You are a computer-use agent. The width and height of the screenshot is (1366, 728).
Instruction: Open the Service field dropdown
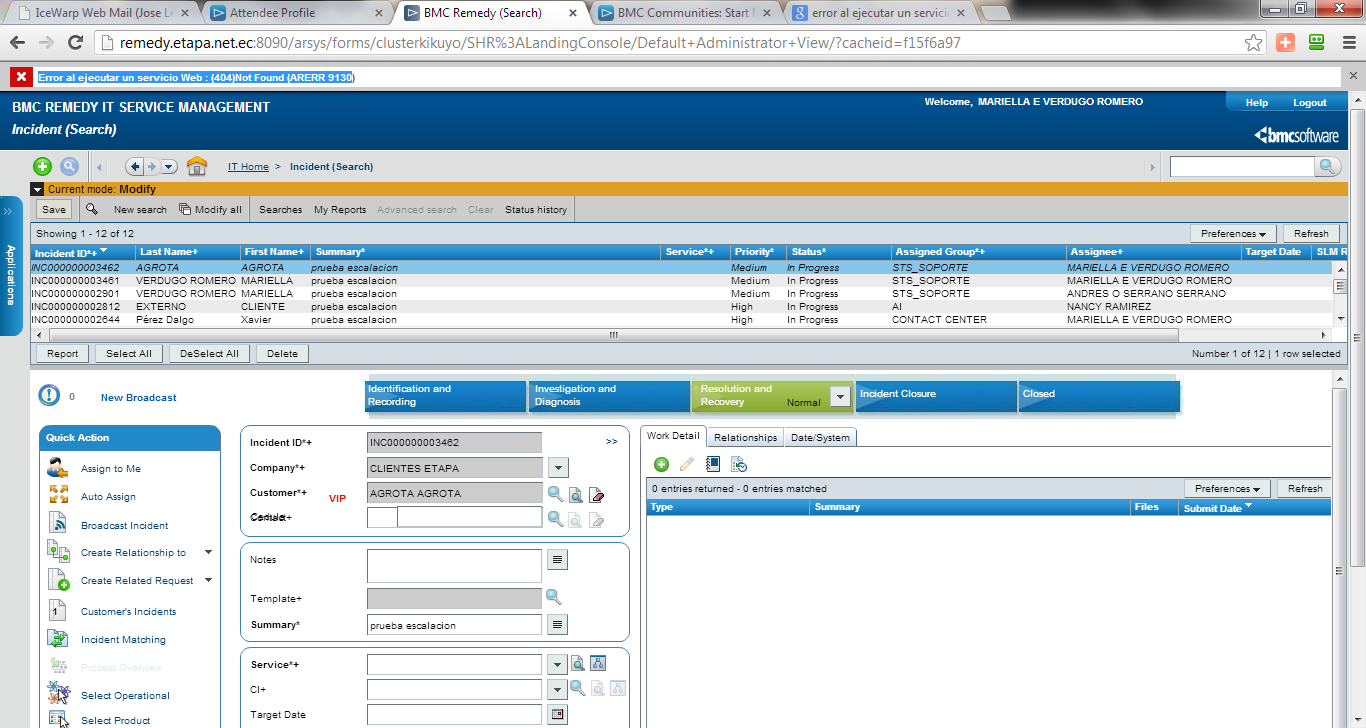pos(558,664)
